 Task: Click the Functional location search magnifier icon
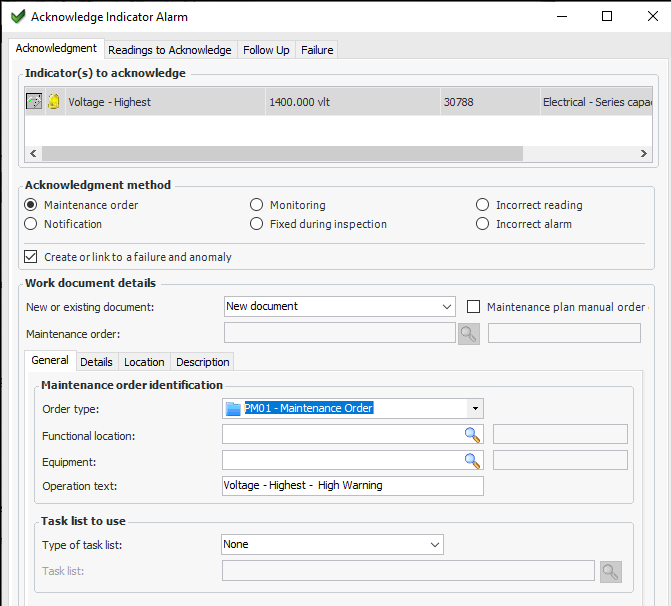tap(472, 434)
